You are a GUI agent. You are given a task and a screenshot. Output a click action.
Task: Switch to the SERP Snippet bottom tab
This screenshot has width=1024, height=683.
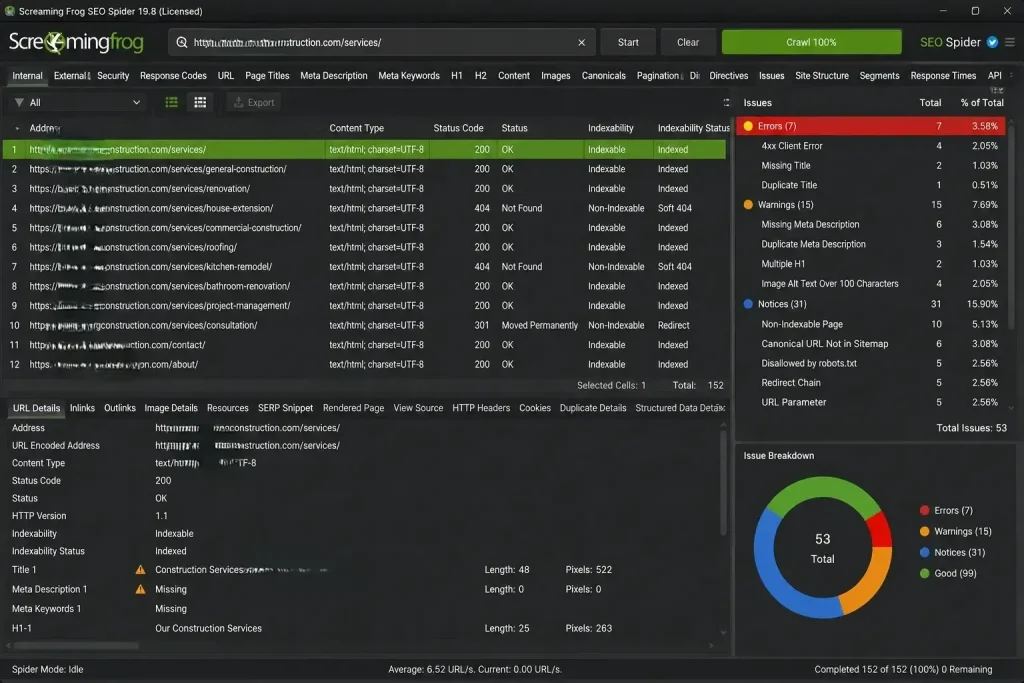click(285, 408)
